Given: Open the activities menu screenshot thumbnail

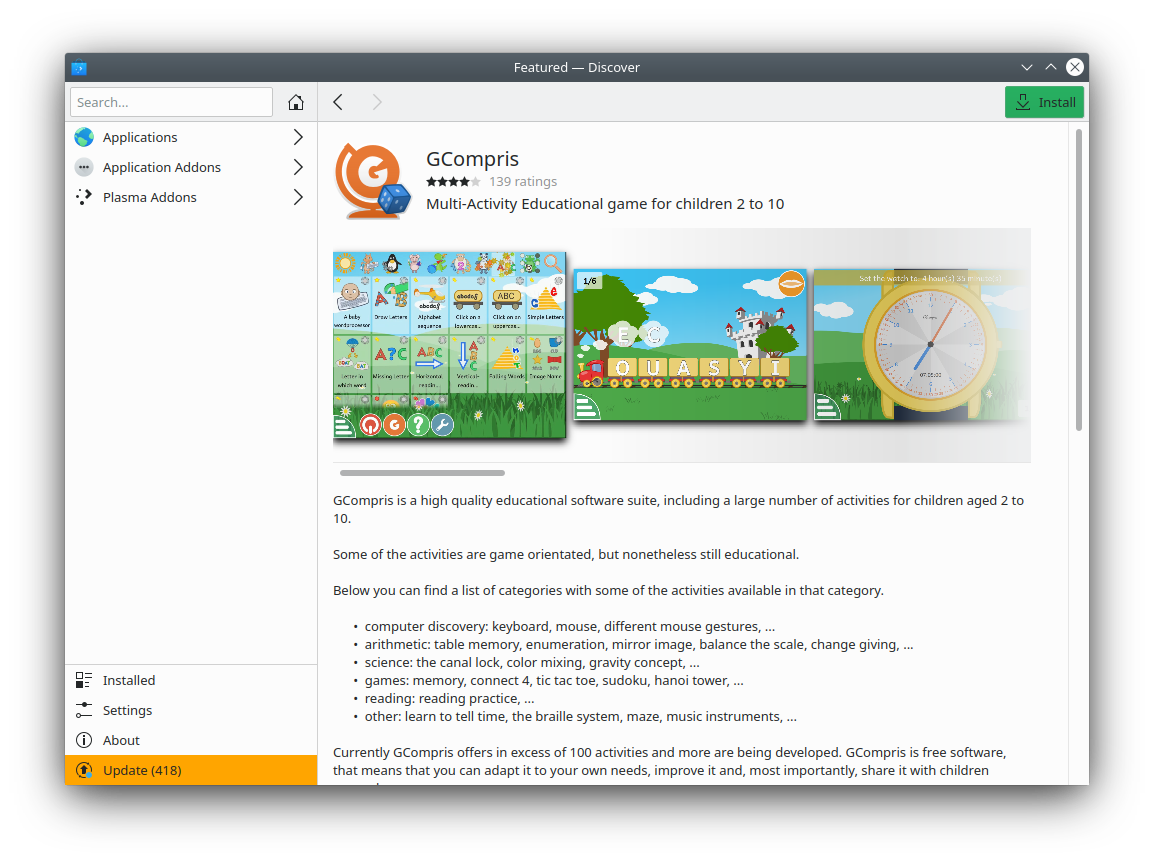Looking at the screenshot, I should coord(450,345).
